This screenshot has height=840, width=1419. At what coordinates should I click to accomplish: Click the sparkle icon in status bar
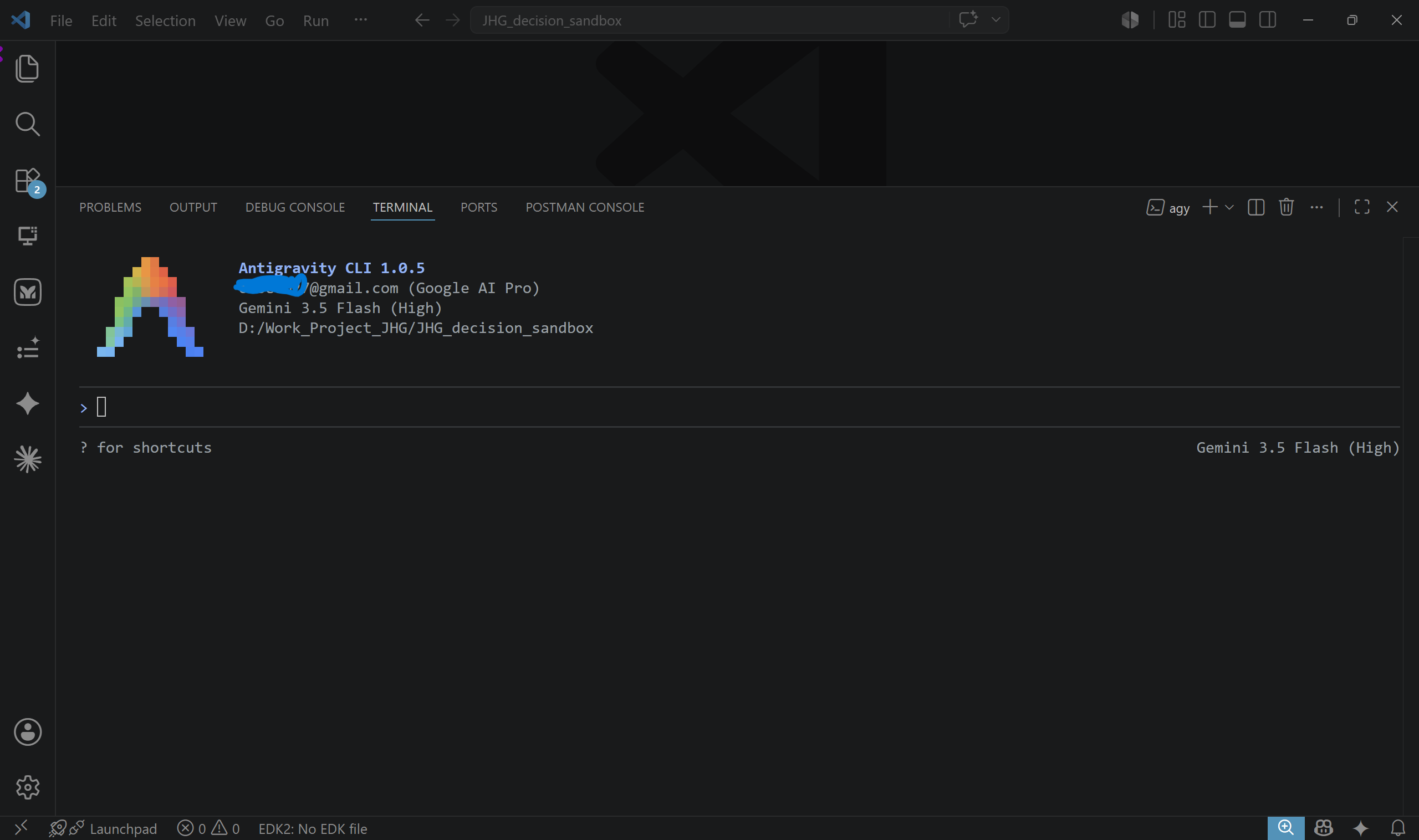coord(1360,829)
